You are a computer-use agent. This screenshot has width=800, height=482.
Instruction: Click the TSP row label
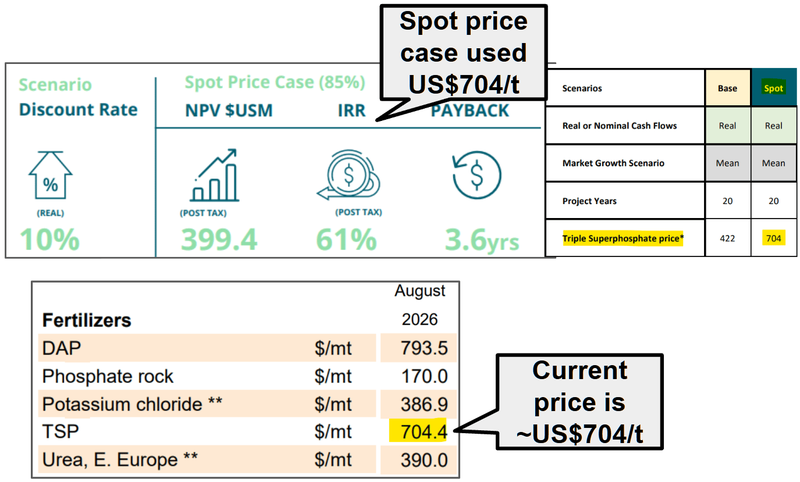pos(61,432)
